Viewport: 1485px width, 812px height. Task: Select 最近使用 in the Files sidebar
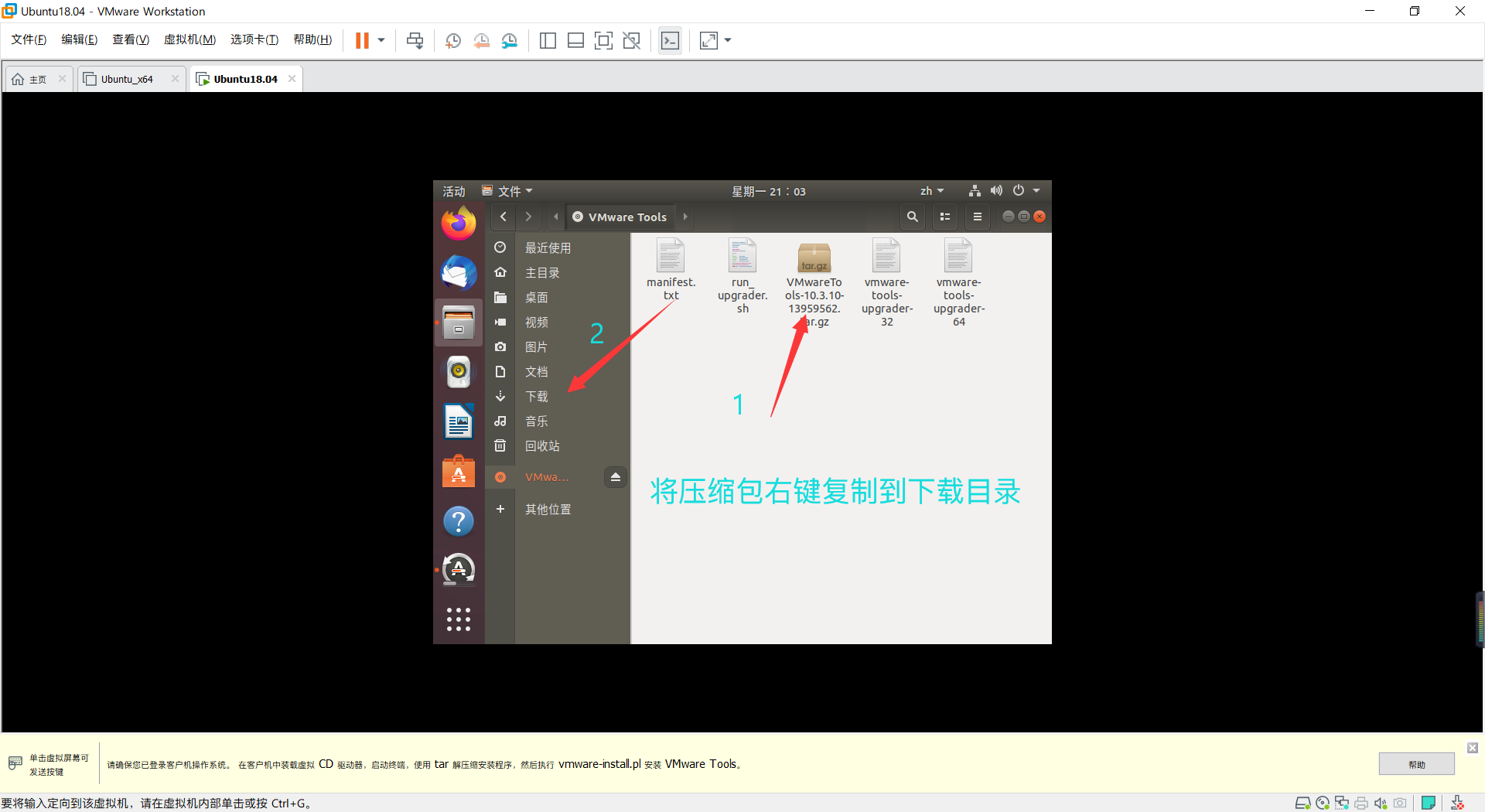[x=558, y=247]
